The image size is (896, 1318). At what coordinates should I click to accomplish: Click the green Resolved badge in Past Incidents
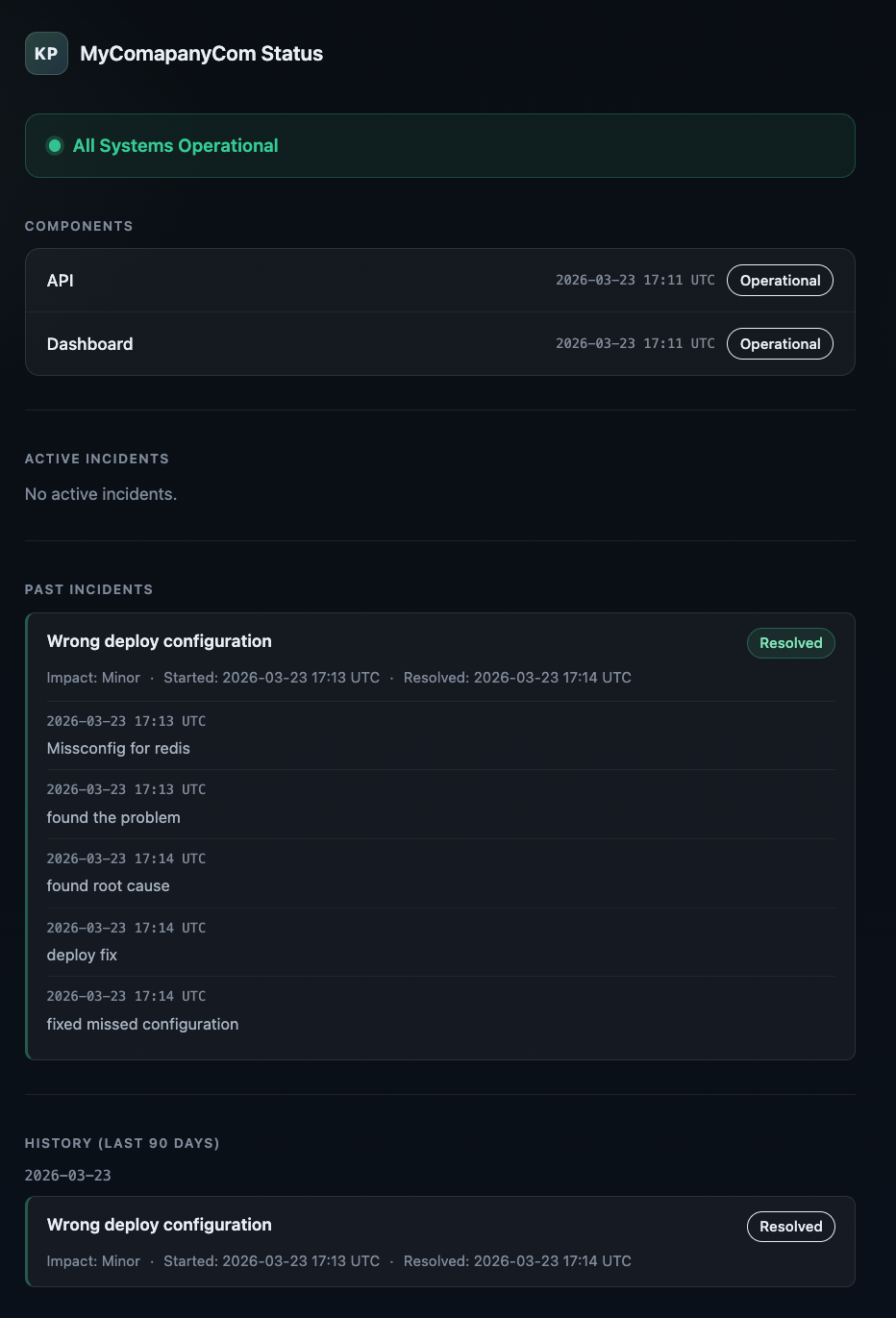(790, 643)
